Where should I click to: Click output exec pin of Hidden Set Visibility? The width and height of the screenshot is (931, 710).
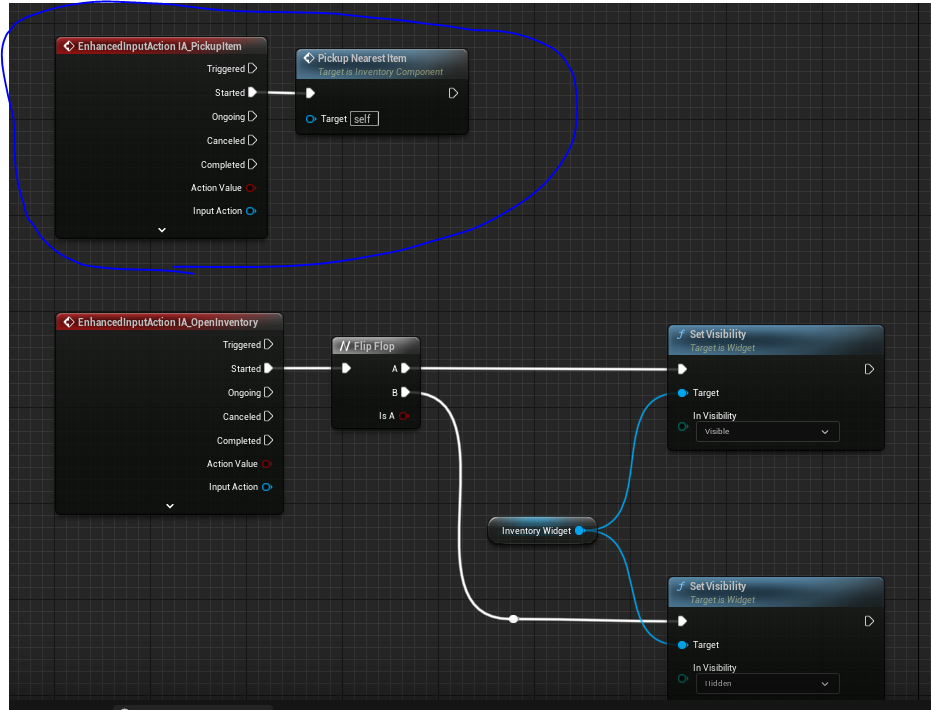click(869, 621)
